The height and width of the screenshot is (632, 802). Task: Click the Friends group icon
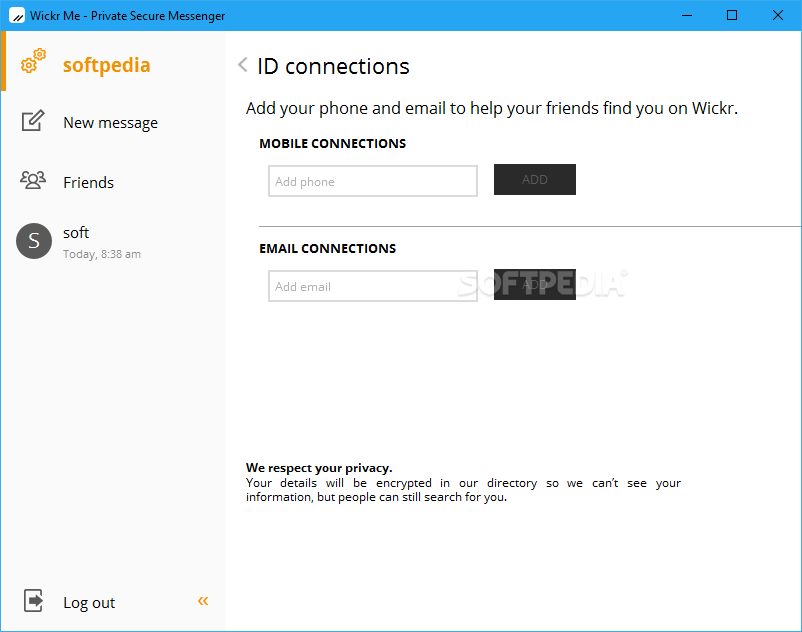33,180
